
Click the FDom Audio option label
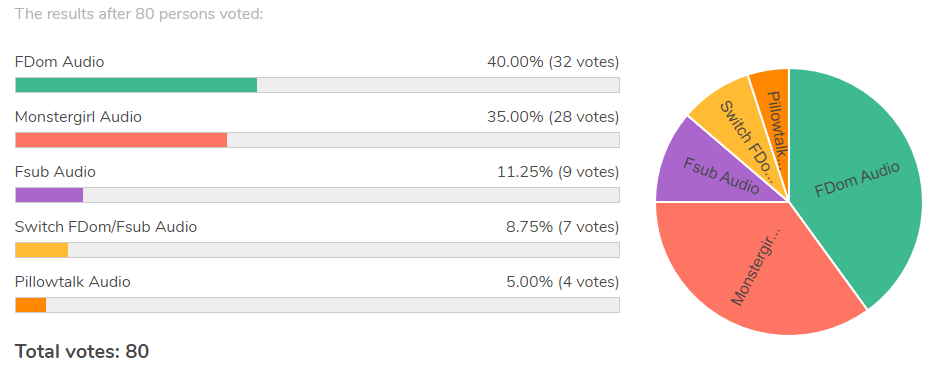pyautogui.click(x=60, y=62)
